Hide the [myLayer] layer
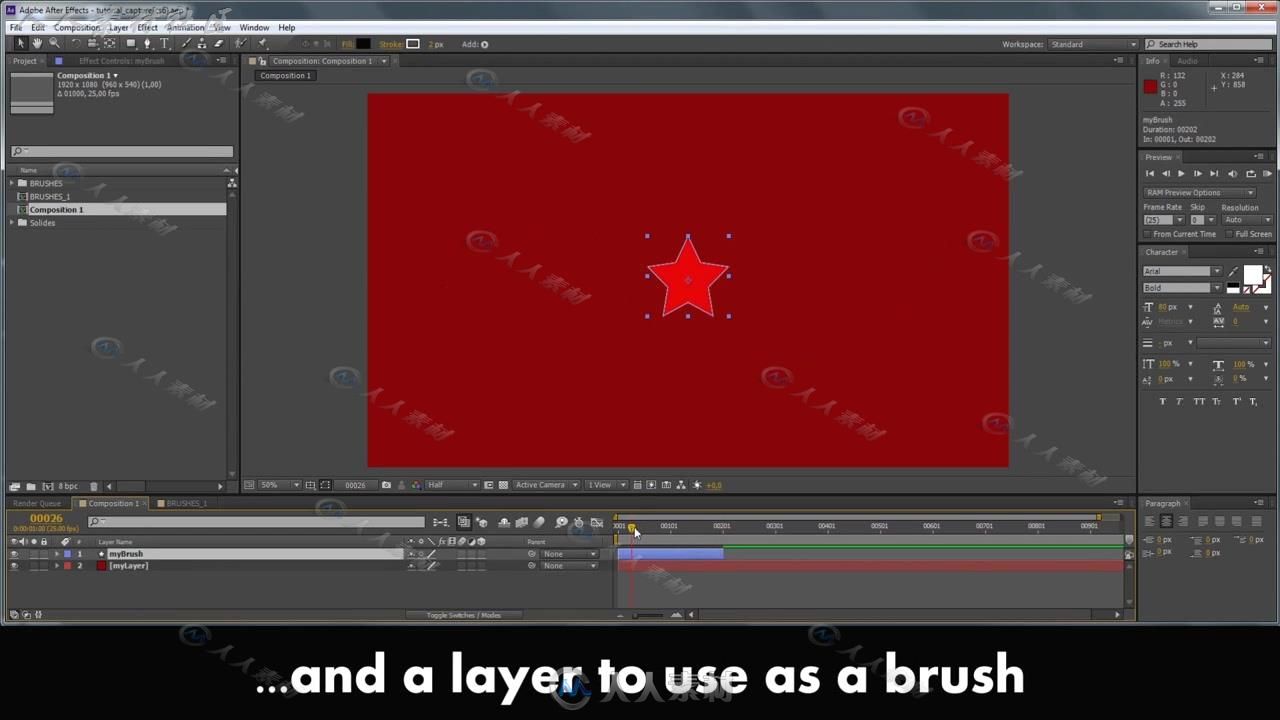The height and width of the screenshot is (720, 1280). pos(13,566)
